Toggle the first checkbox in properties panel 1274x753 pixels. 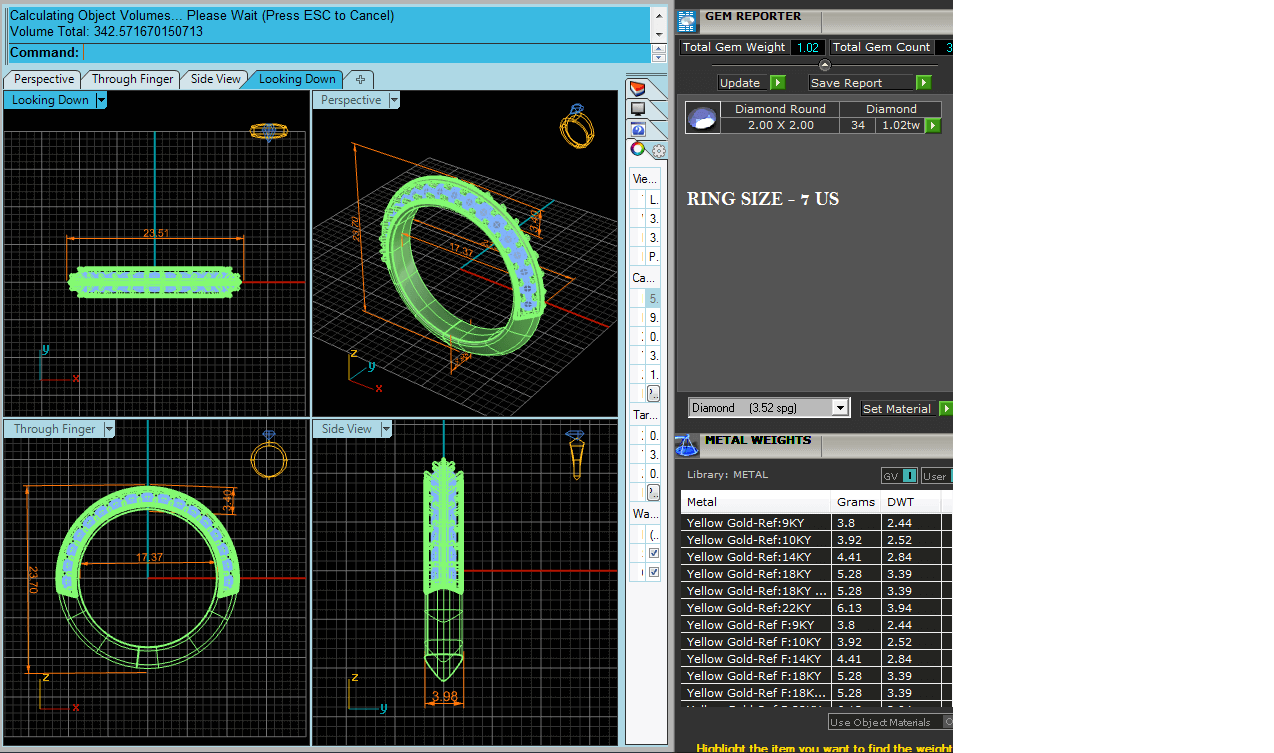point(654,553)
